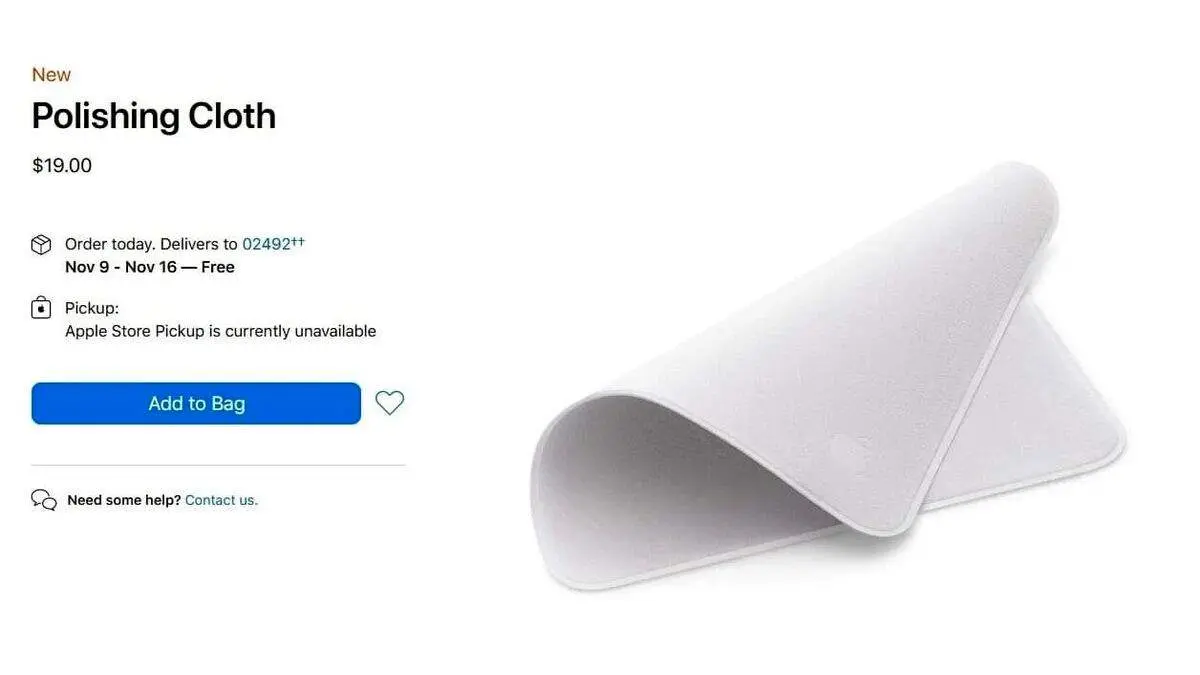Open the polishing cloth product image
This screenshot has width=1200, height=675.
828,377
